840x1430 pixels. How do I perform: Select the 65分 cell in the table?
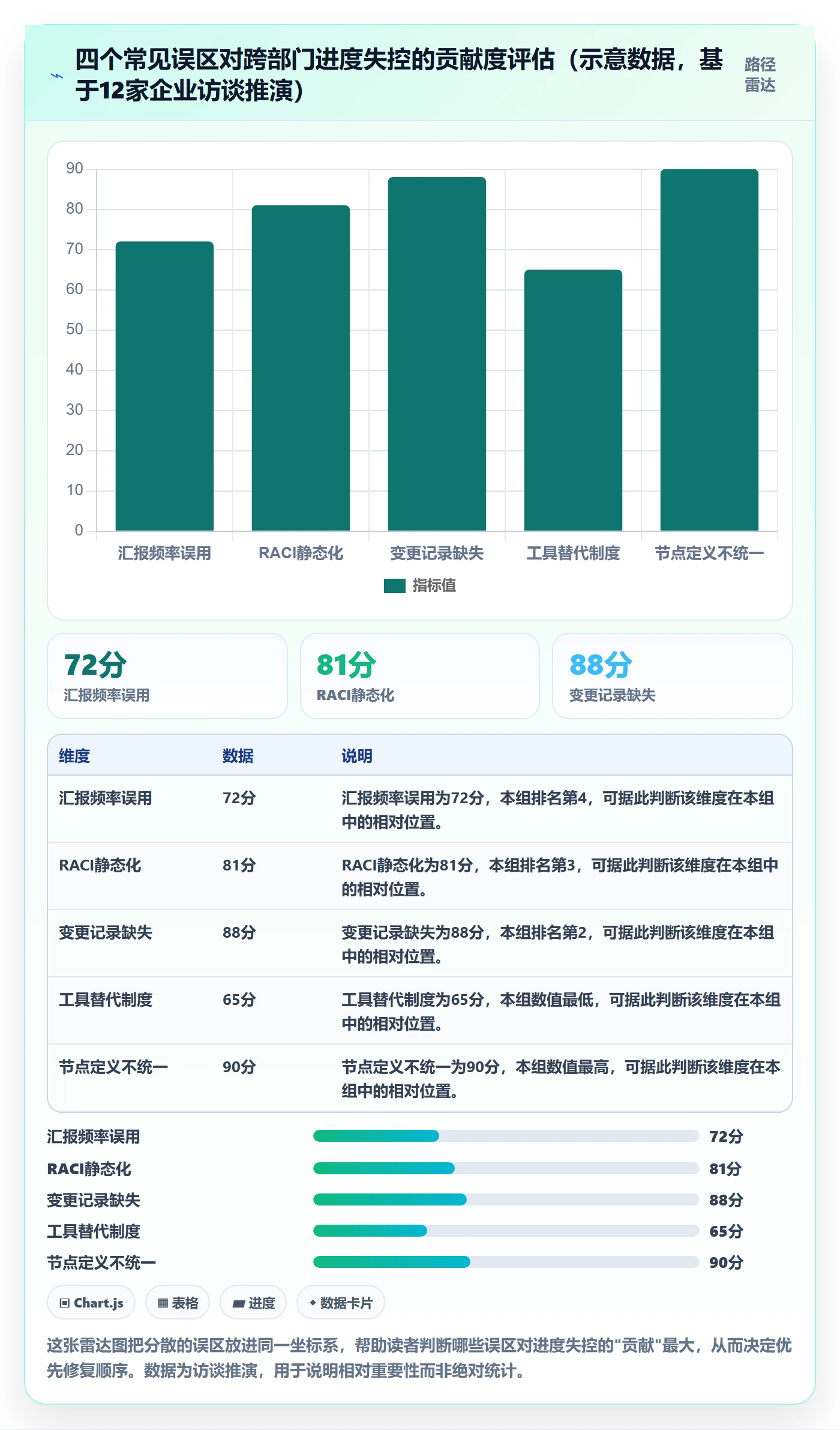tap(239, 1000)
